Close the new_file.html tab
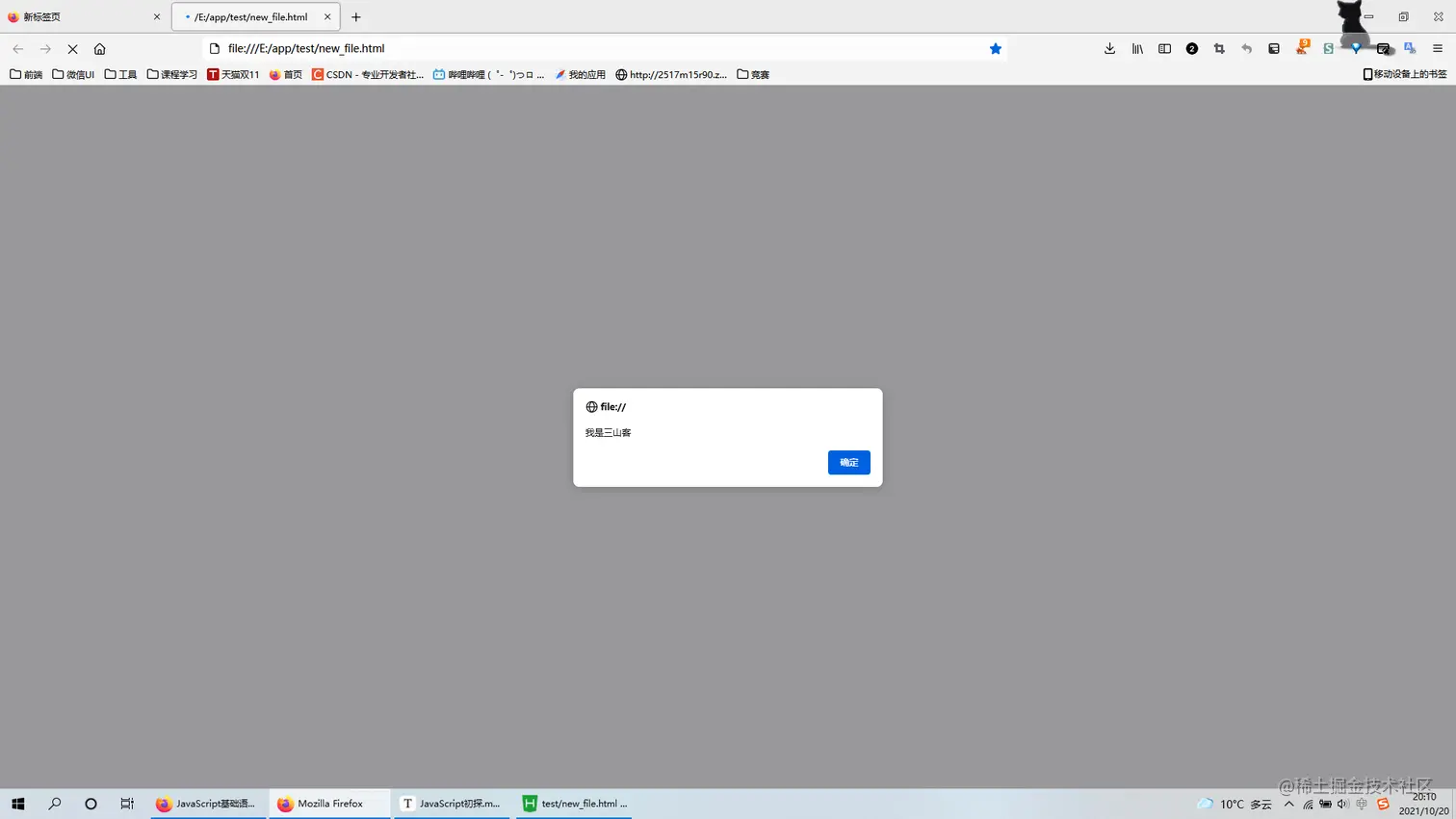This screenshot has height=819, width=1456. tap(327, 16)
